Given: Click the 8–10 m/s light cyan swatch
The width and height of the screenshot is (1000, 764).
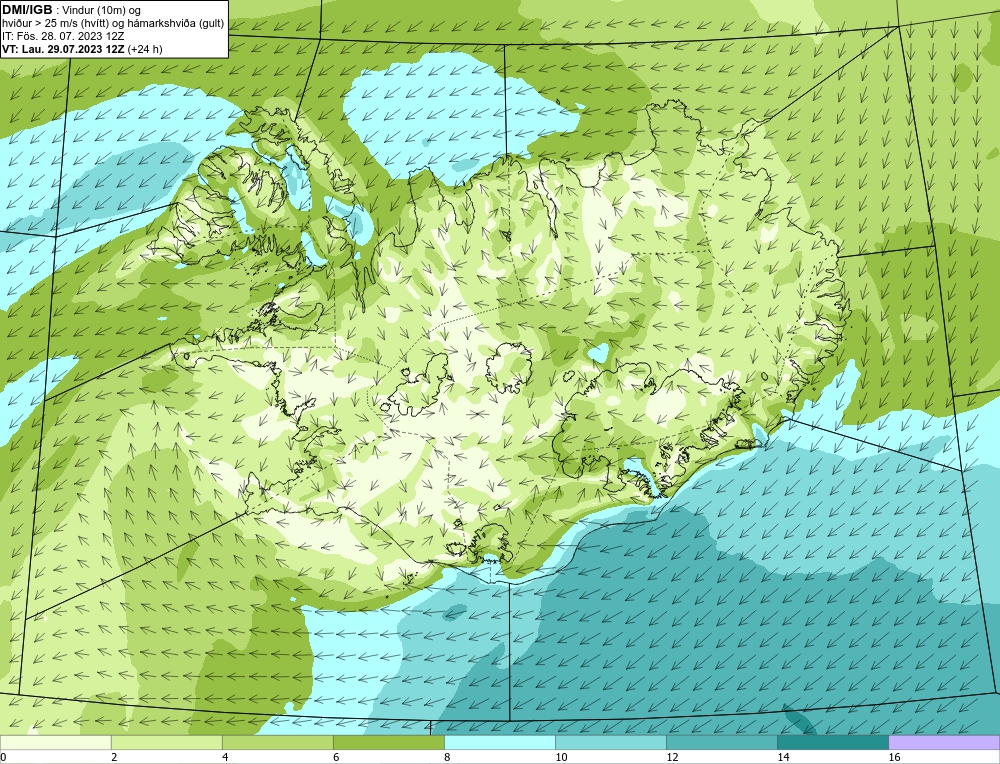Looking at the screenshot, I should (499, 742).
